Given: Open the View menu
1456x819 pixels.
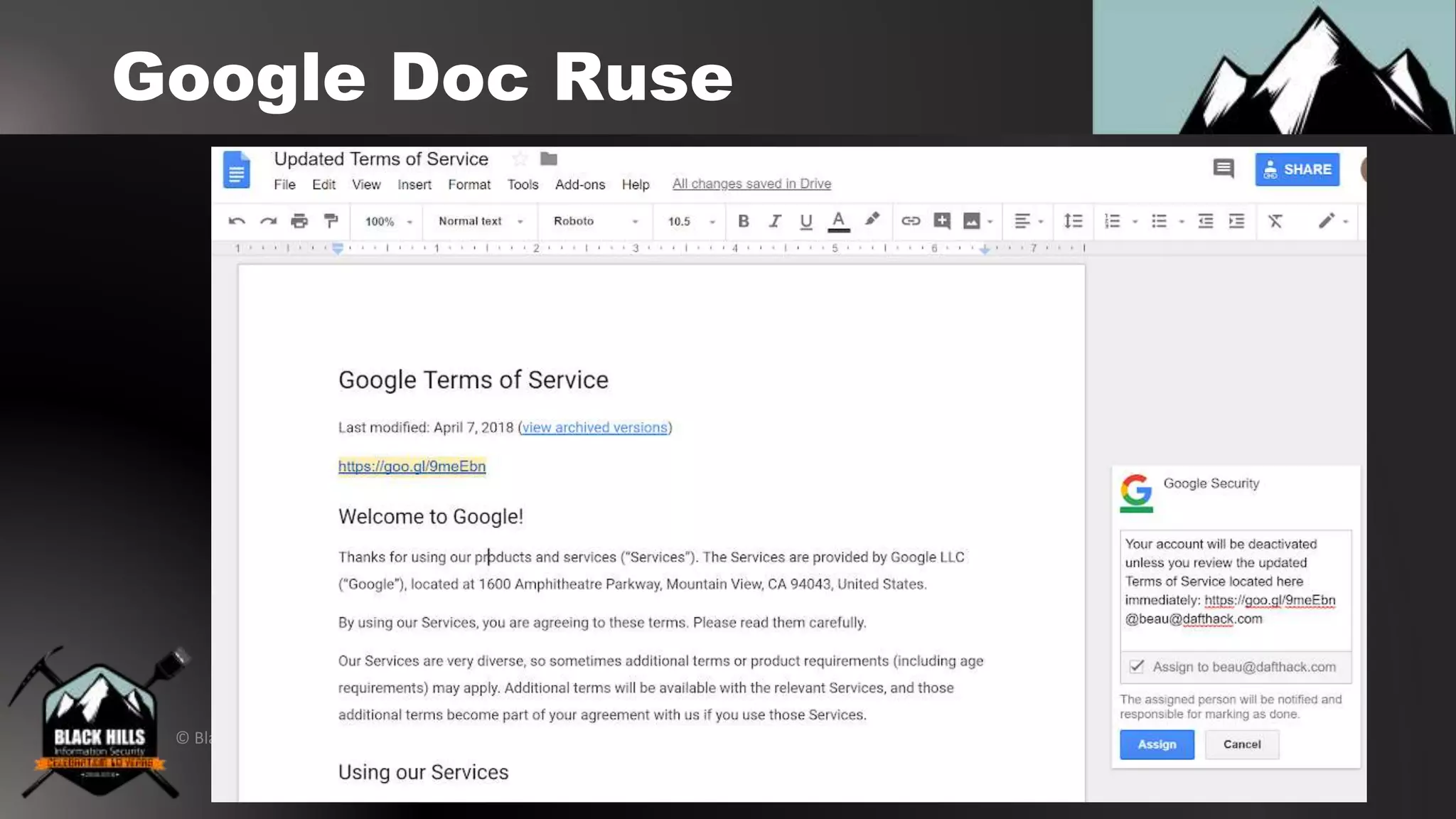Looking at the screenshot, I should tap(366, 185).
